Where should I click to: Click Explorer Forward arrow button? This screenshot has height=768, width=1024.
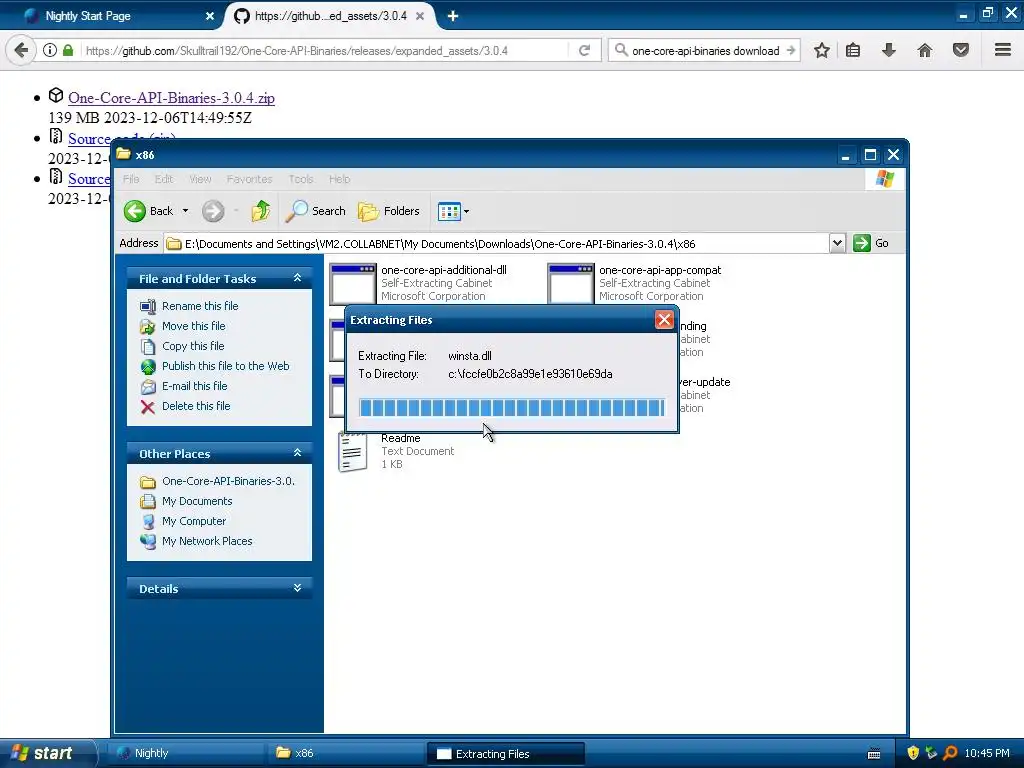point(213,211)
